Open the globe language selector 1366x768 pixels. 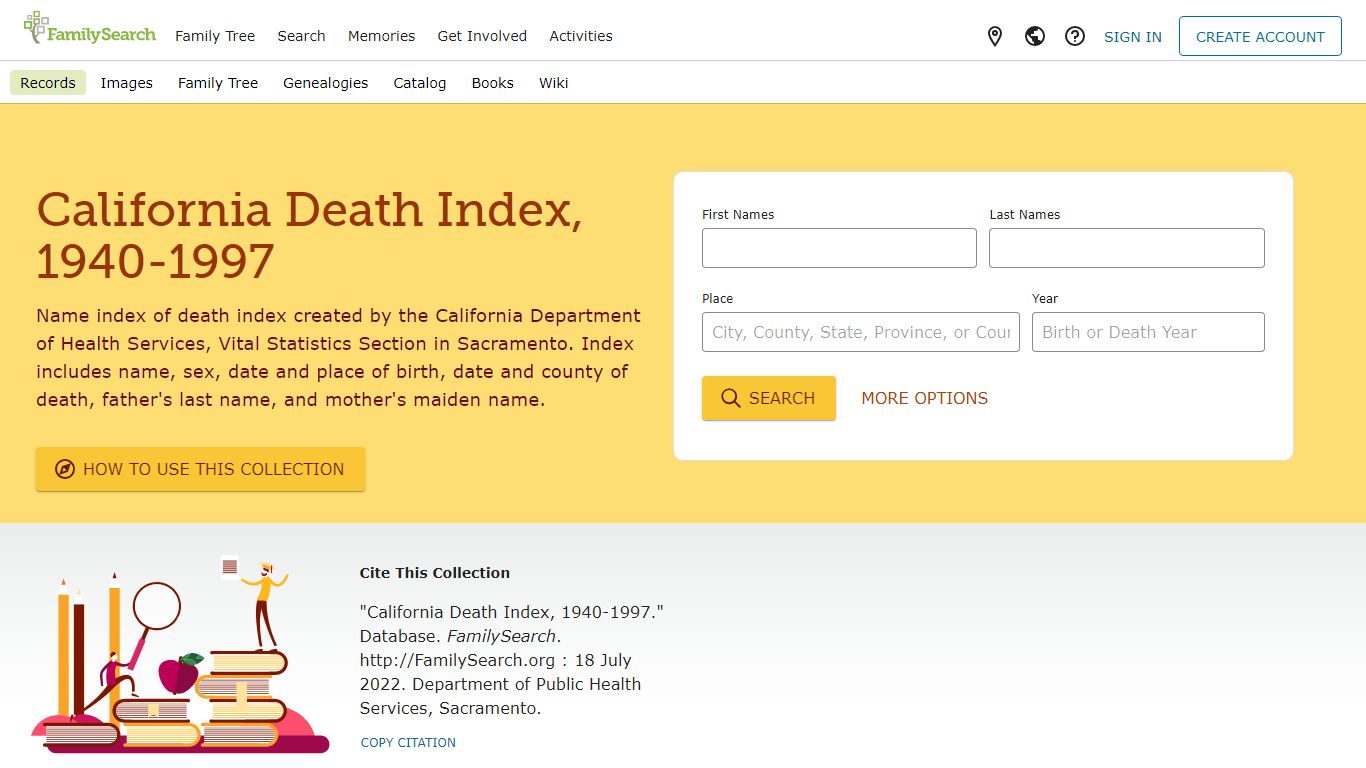[1035, 37]
